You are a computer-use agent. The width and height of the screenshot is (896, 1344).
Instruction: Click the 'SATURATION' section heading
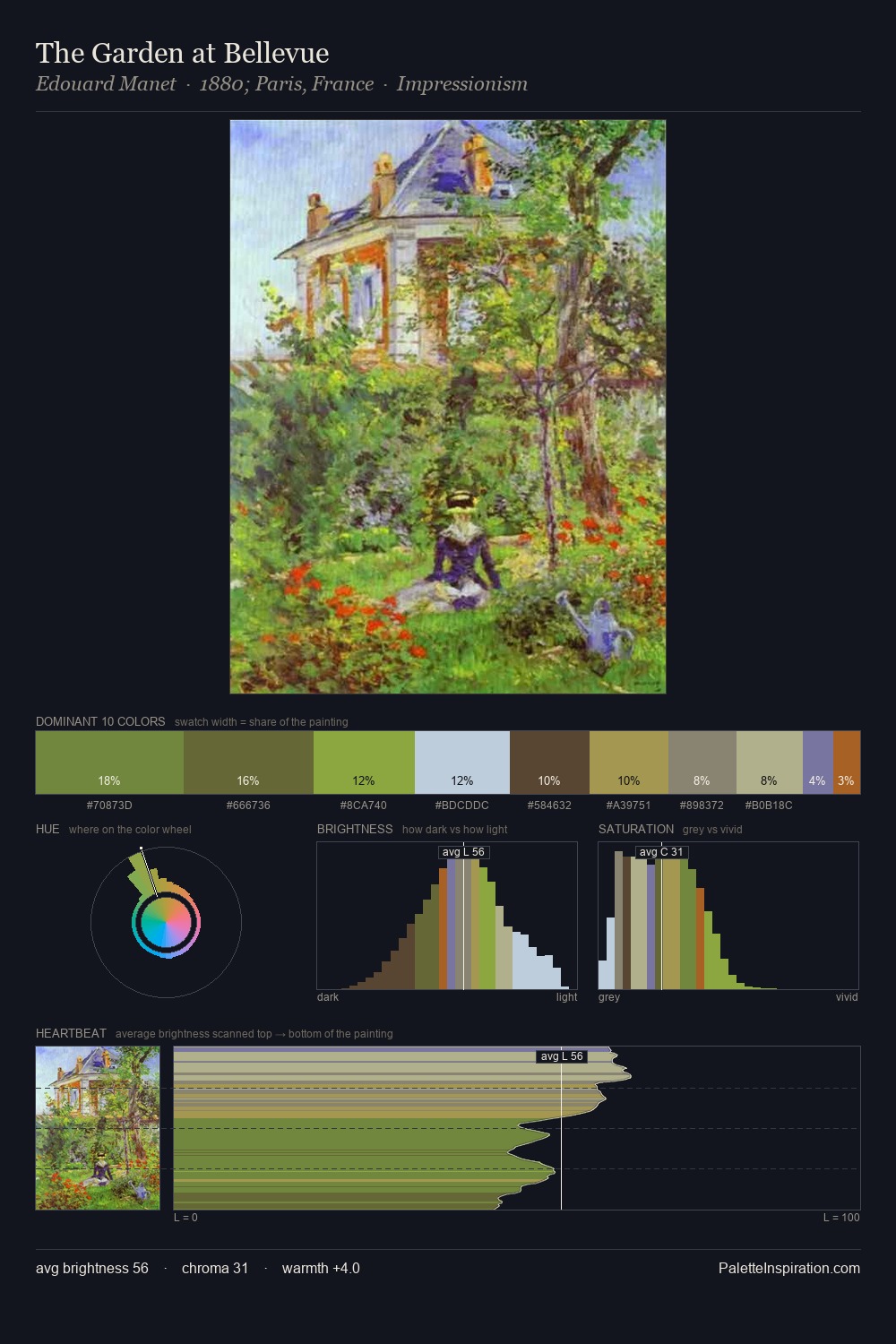pyautogui.click(x=636, y=829)
